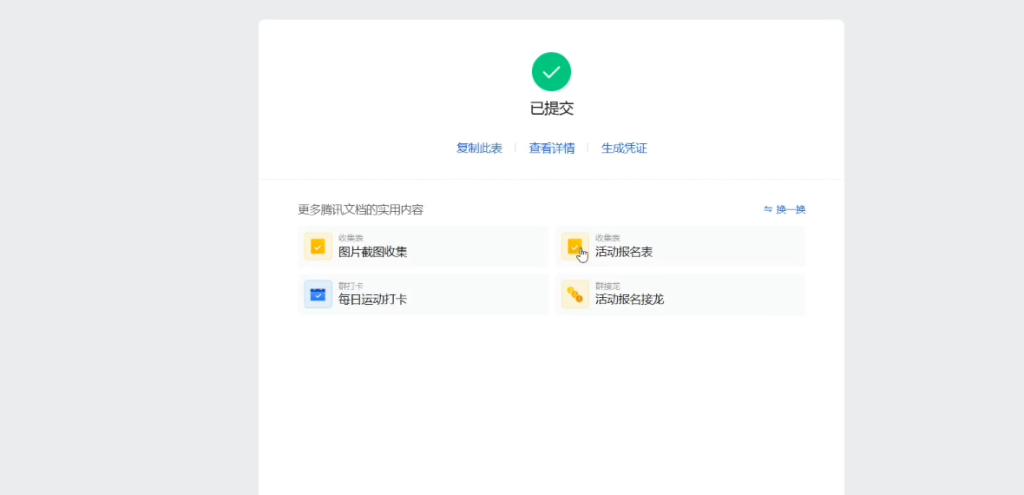Click the 已提交 status text

tap(551, 109)
